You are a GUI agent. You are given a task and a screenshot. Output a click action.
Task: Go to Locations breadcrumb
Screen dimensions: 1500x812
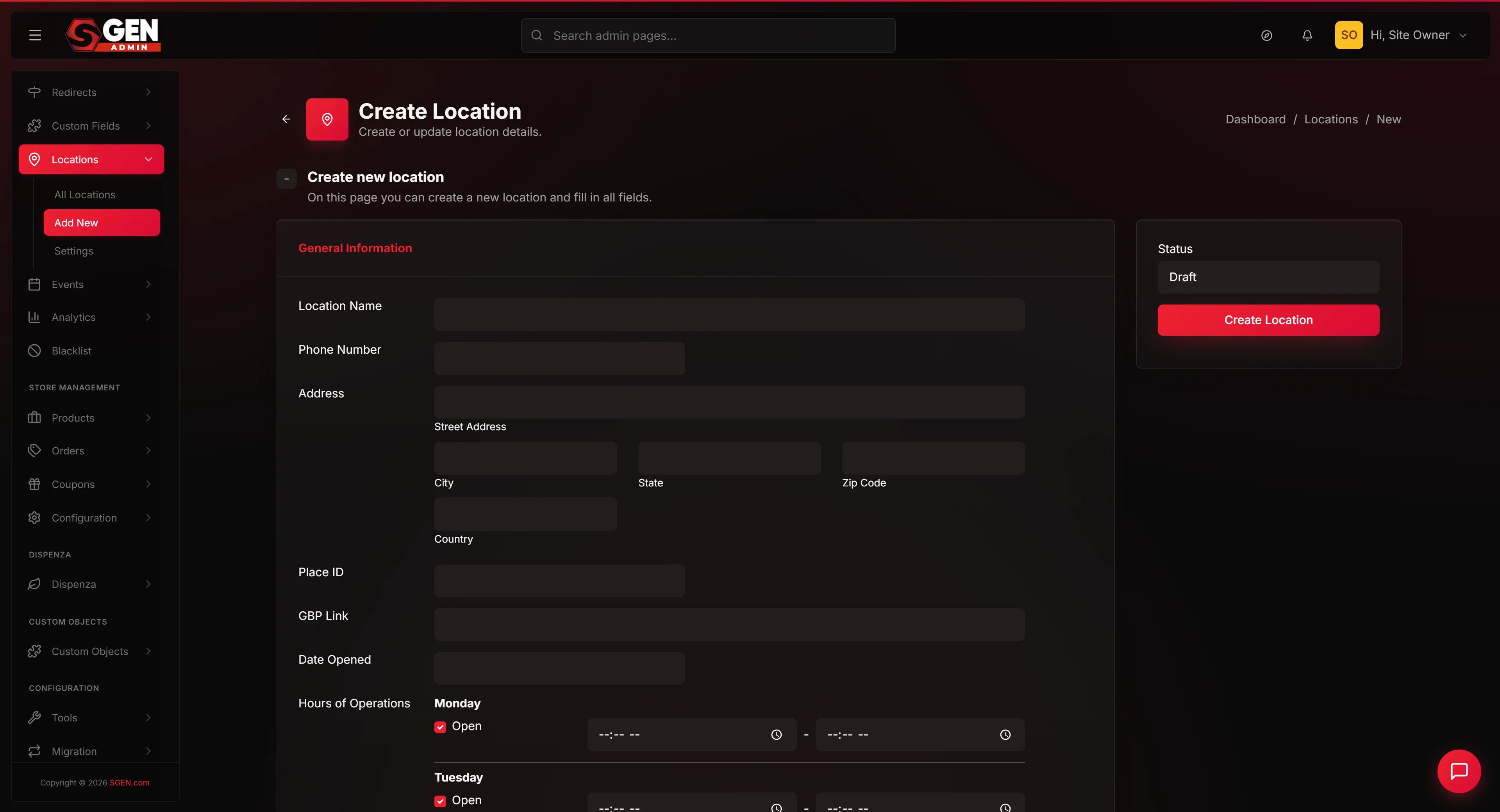1330,119
